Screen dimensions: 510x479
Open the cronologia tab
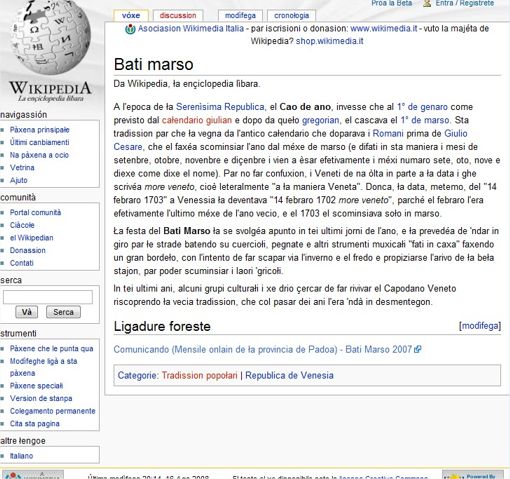291,15
